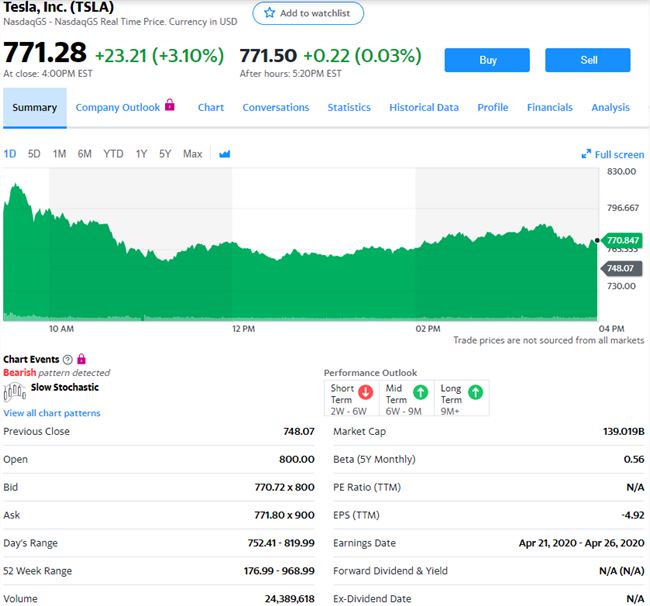Select the 5D chart range
The height and width of the screenshot is (606, 650).
point(34,154)
